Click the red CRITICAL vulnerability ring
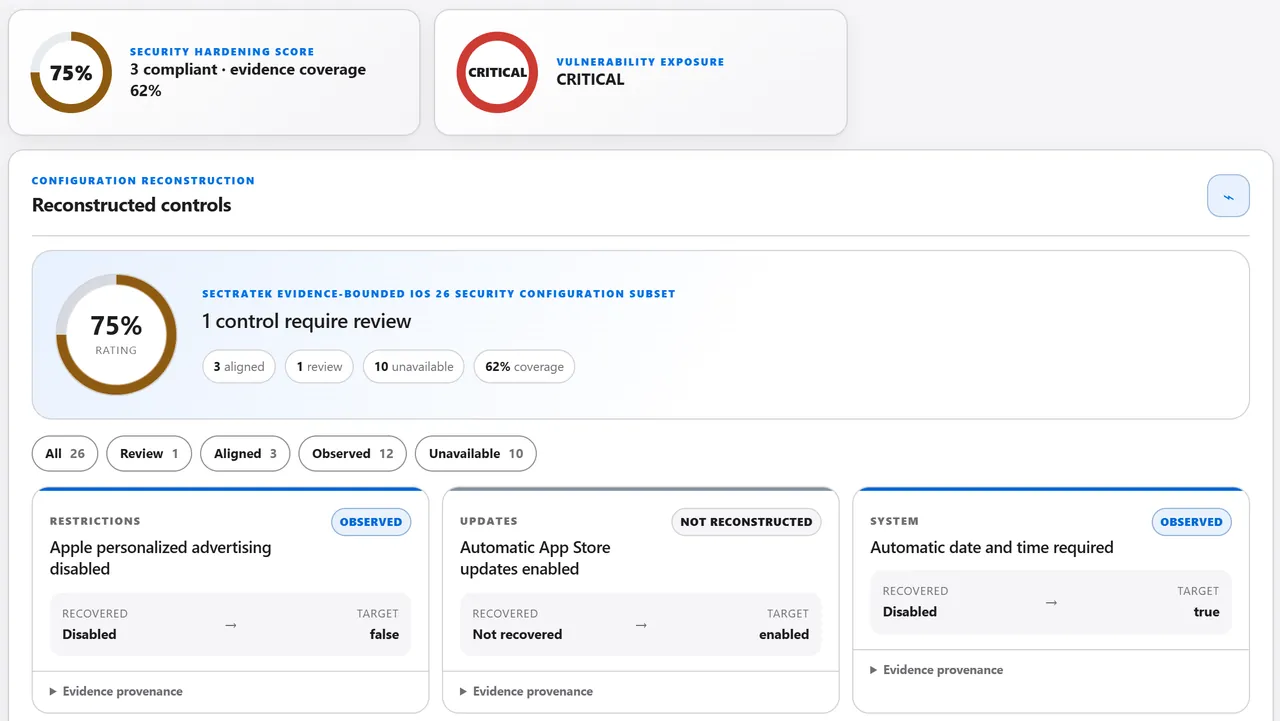The height and width of the screenshot is (721, 1280). 497,72
